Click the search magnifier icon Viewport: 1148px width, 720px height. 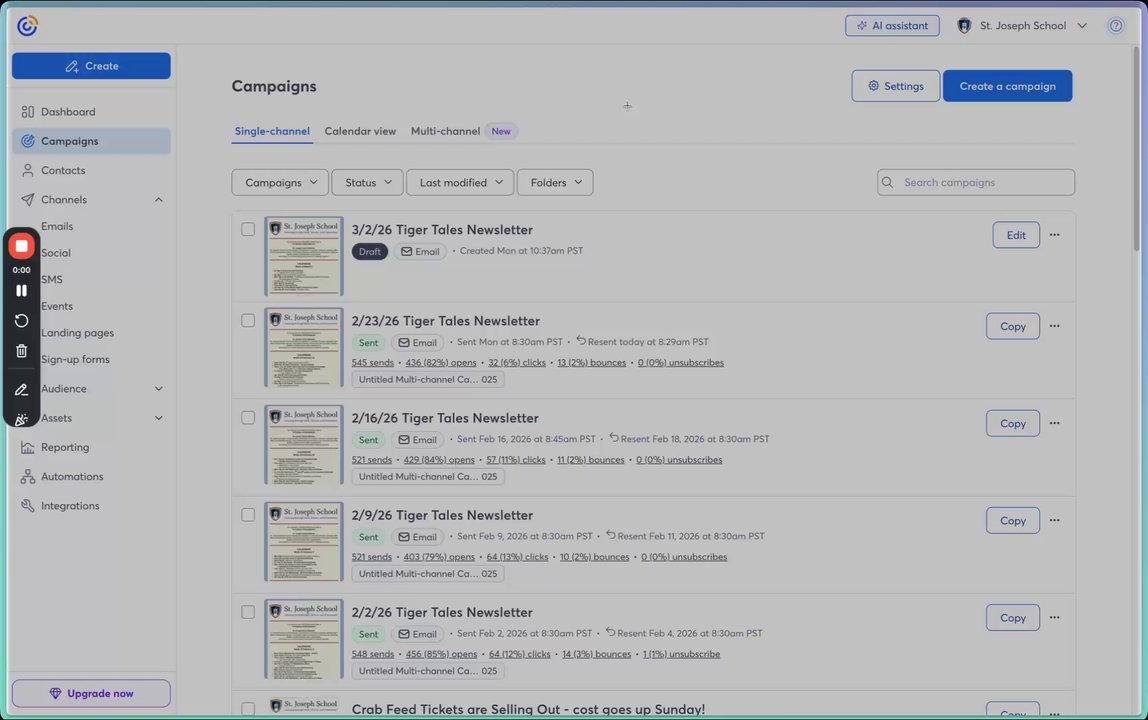(x=887, y=182)
